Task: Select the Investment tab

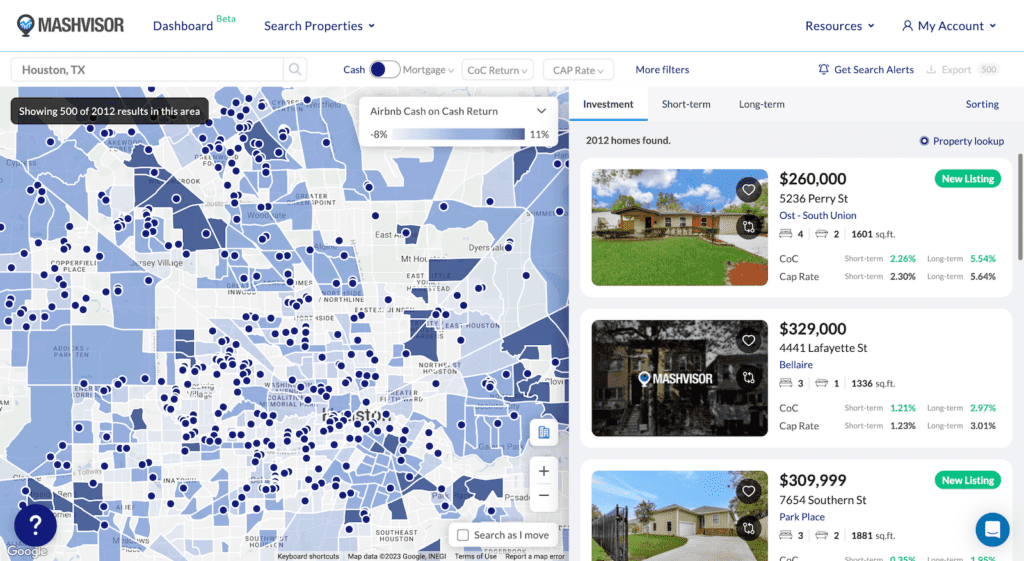Action: [608, 104]
